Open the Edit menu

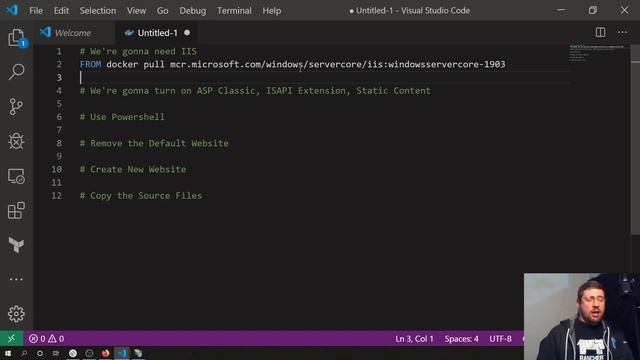(x=61, y=11)
